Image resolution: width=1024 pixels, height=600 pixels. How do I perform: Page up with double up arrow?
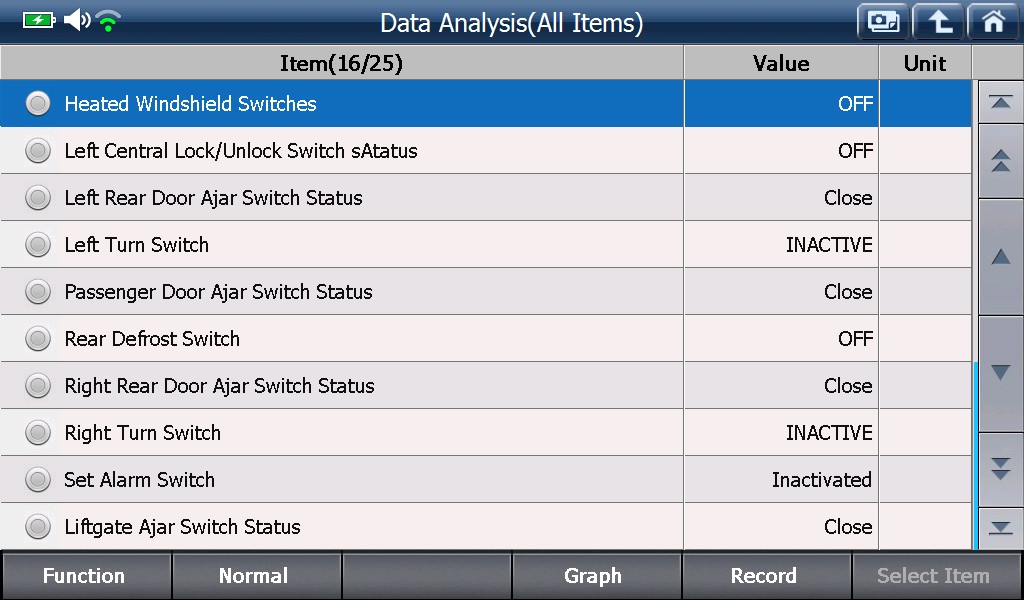coord(1000,161)
